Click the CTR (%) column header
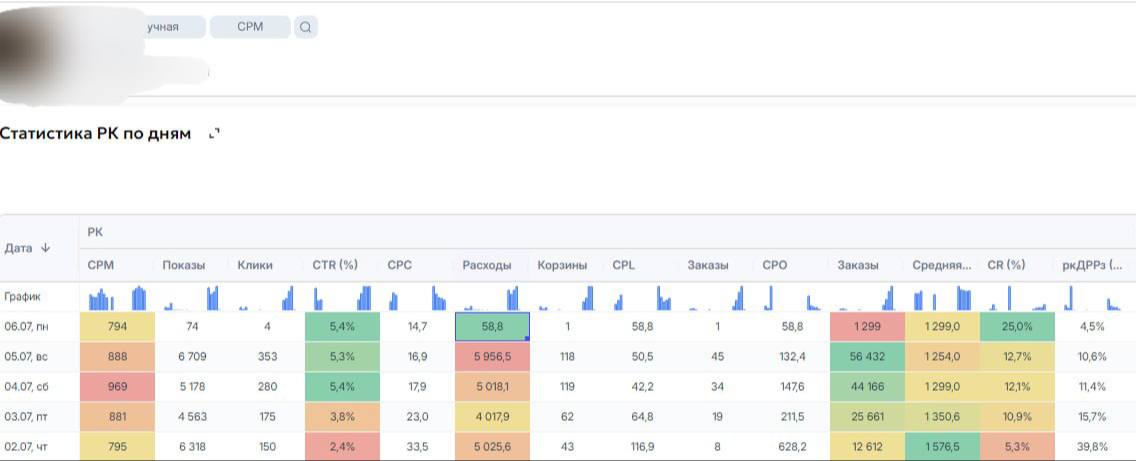This screenshot has height=461, width=1136. (335, 265)
